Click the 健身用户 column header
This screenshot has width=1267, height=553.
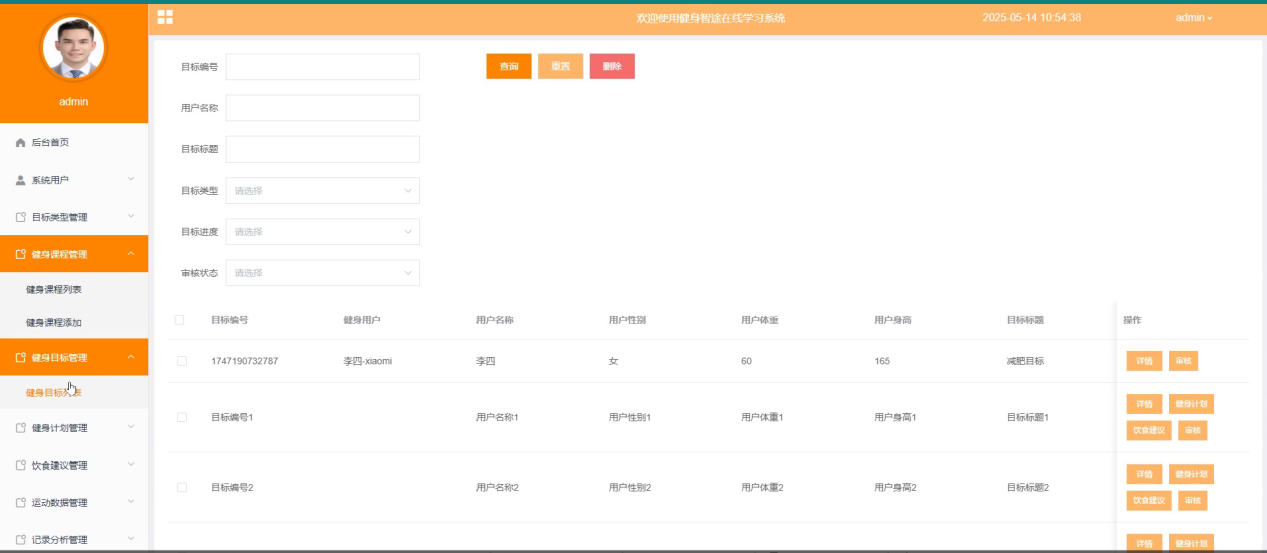coord(362,320)
